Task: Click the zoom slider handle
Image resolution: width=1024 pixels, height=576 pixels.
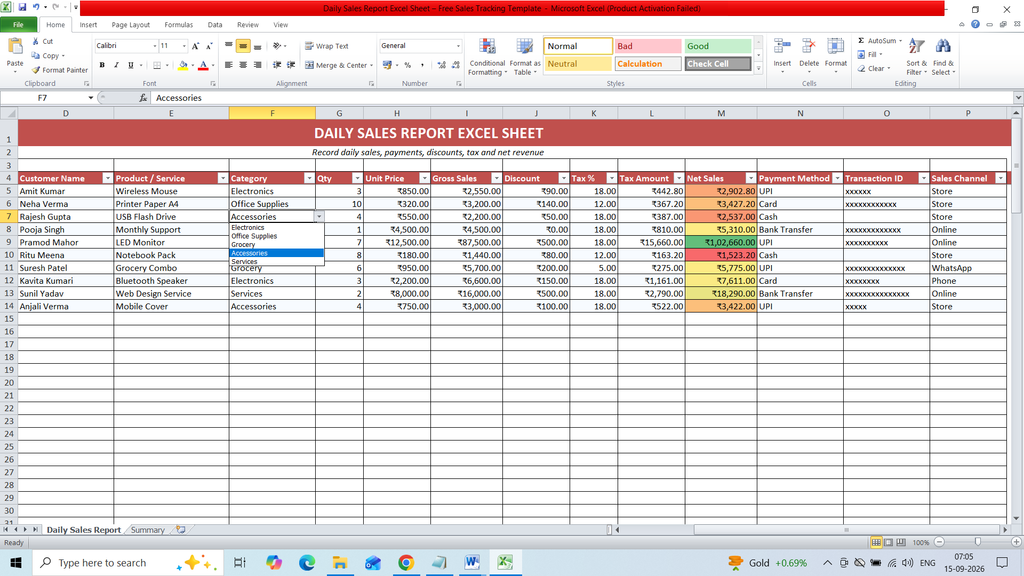Action: [978, 542]
